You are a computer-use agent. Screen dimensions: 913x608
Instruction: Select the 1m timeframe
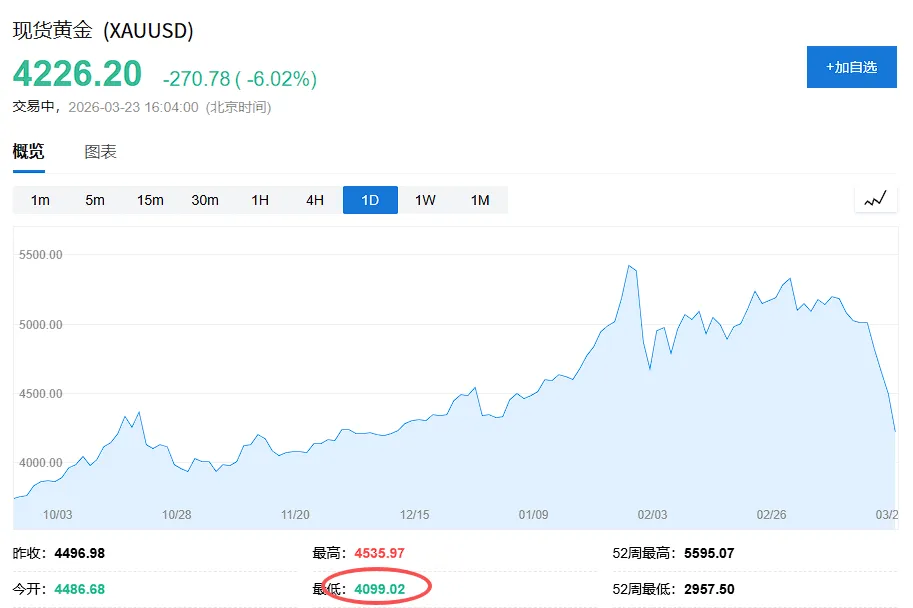click(39, 199)
